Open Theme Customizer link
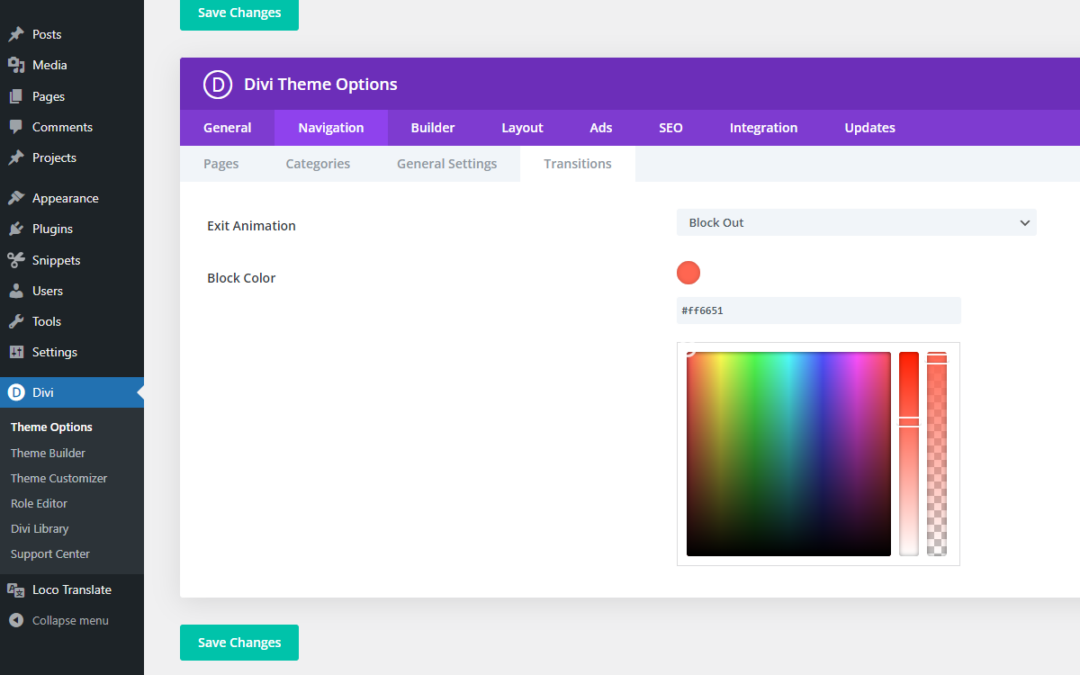The width and height of the screenshot is (1080, 675). pos(59,478)
